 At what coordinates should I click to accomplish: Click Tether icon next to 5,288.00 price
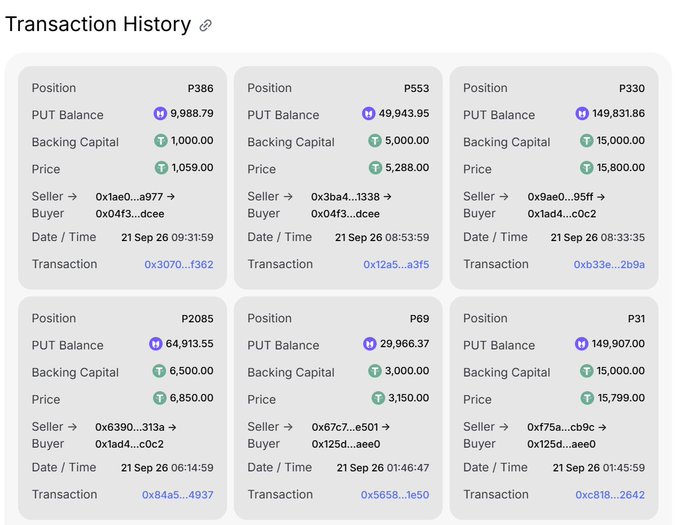pos(375,168)
